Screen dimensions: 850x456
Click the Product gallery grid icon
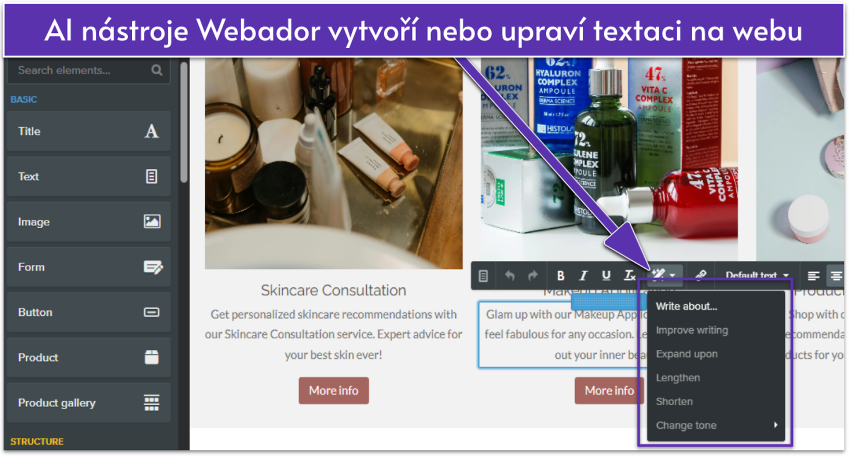pyautogui.click(x=152, y=402)
